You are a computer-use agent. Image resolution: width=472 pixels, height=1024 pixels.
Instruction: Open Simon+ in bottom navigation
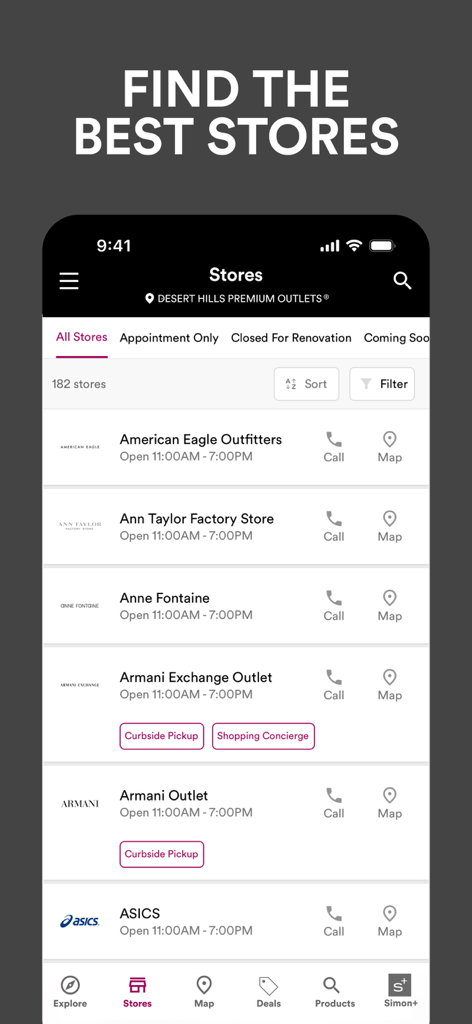point(400,992)
